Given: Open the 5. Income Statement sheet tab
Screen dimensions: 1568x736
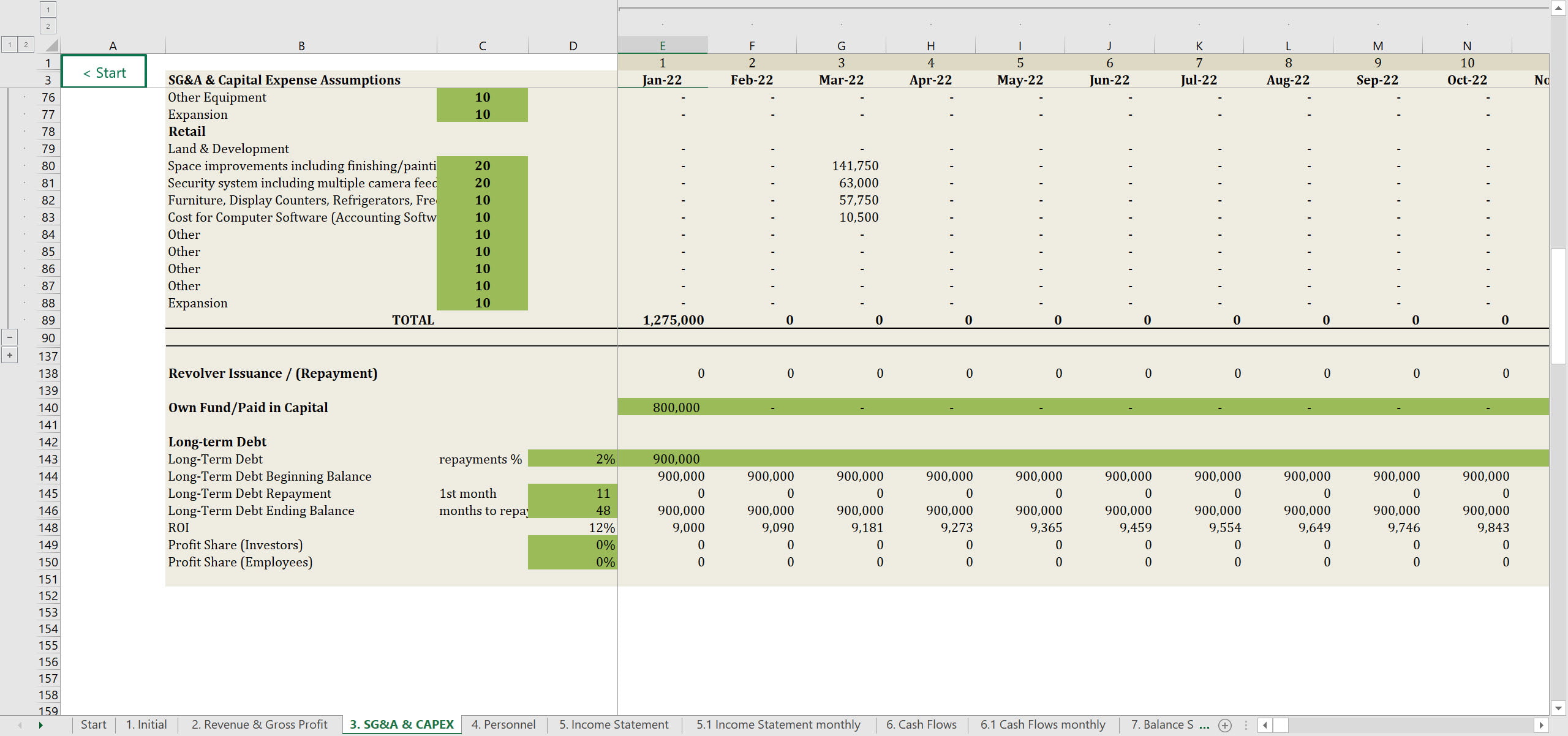Looking at the screenshot, I should click(613, 725).
